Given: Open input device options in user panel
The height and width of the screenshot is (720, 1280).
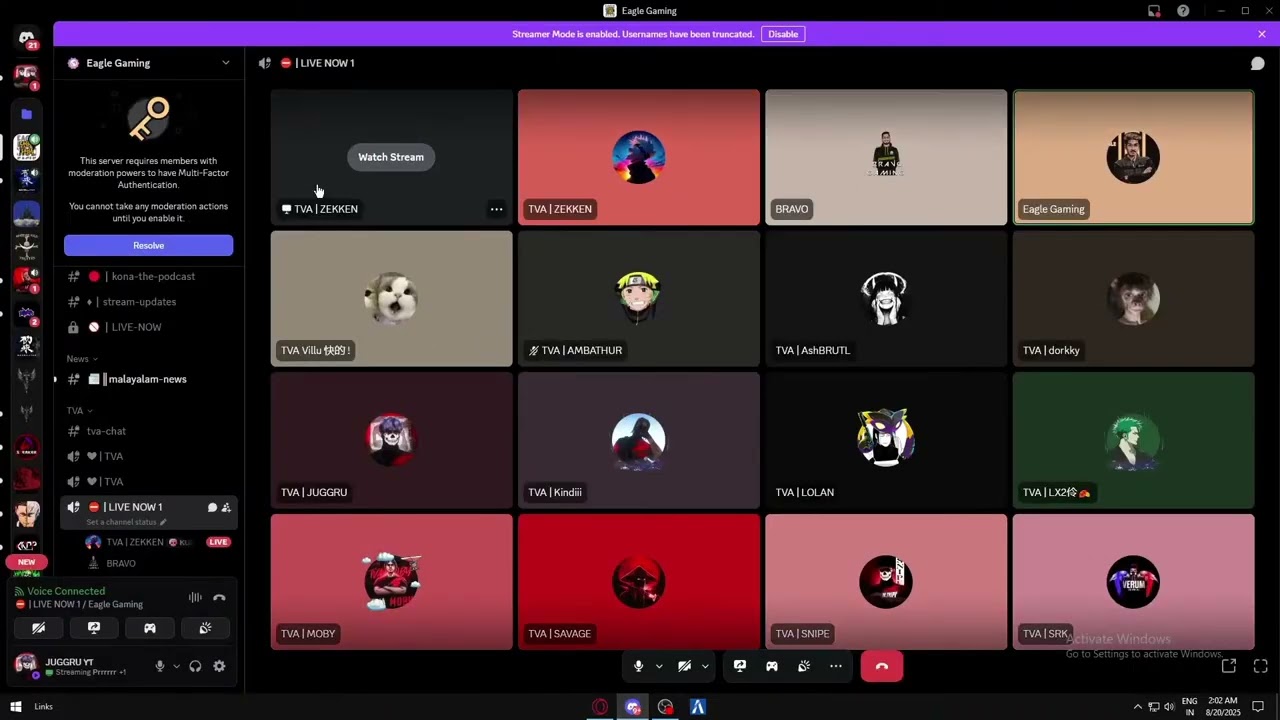Looking at the screenshot, I should 177,666.
